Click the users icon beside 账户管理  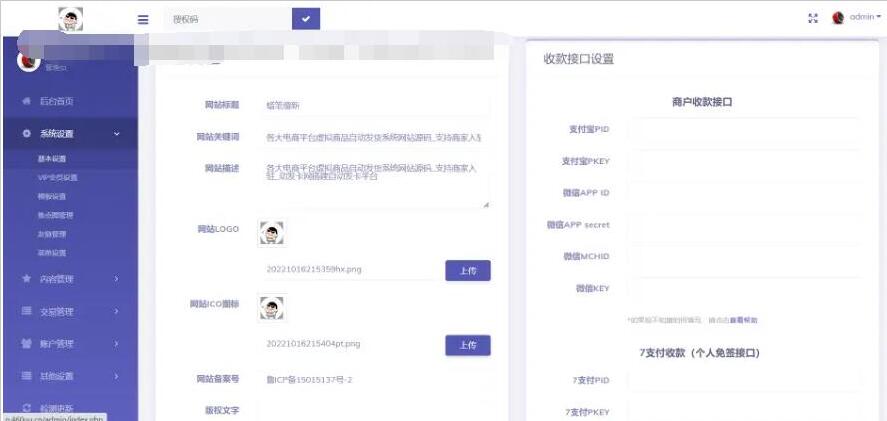tap(27, 343)
